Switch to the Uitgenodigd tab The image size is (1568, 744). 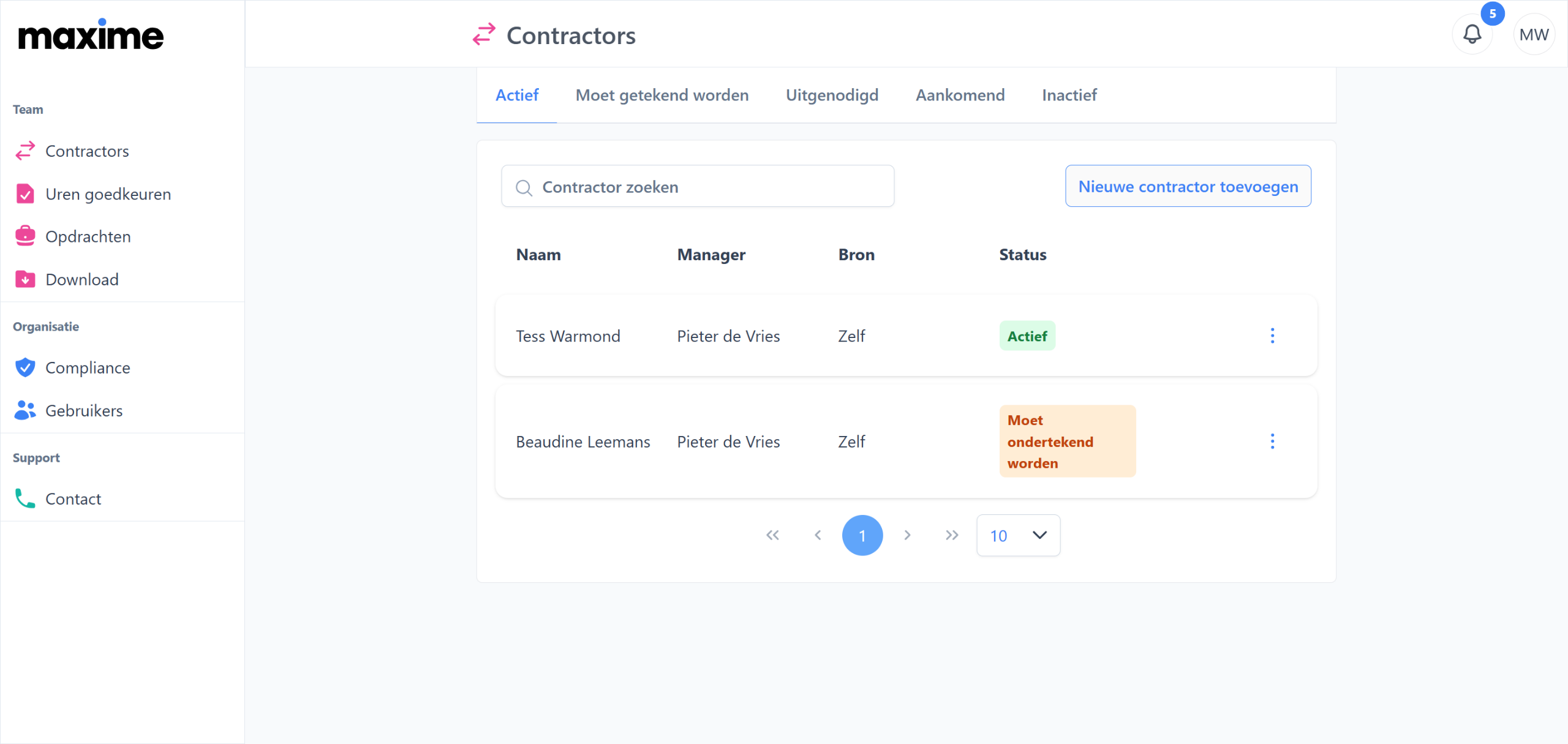(832, 96)
